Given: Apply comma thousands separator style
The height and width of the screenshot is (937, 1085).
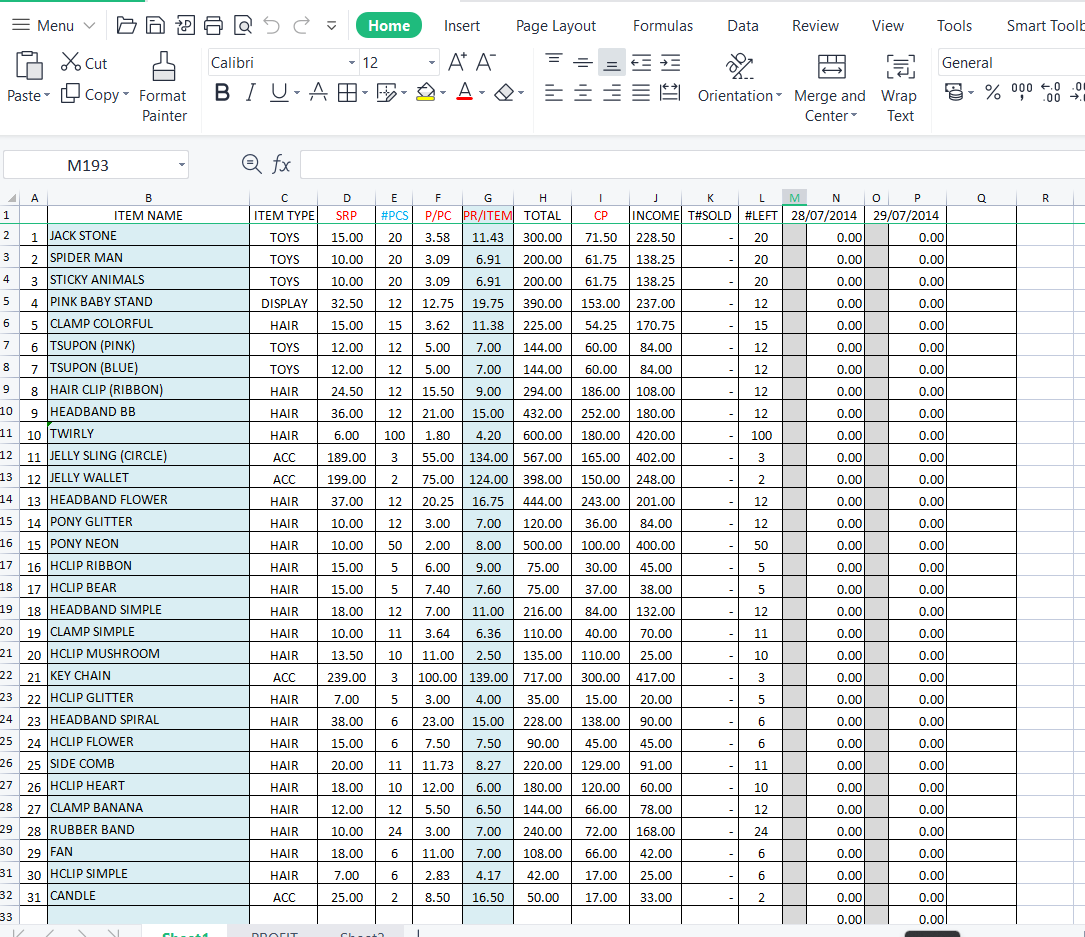Looking at the screenshot, I should (x=1022, y=92).
